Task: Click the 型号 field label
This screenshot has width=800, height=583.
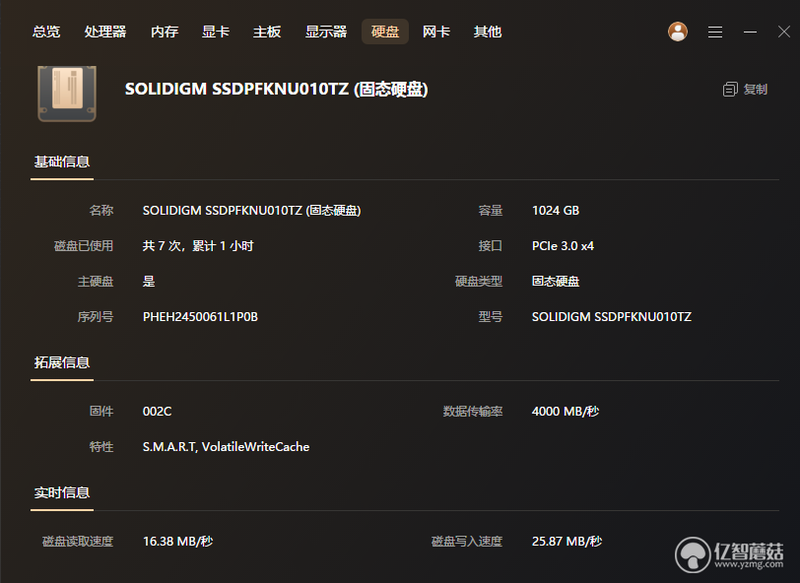Action: tap(490, 317)
